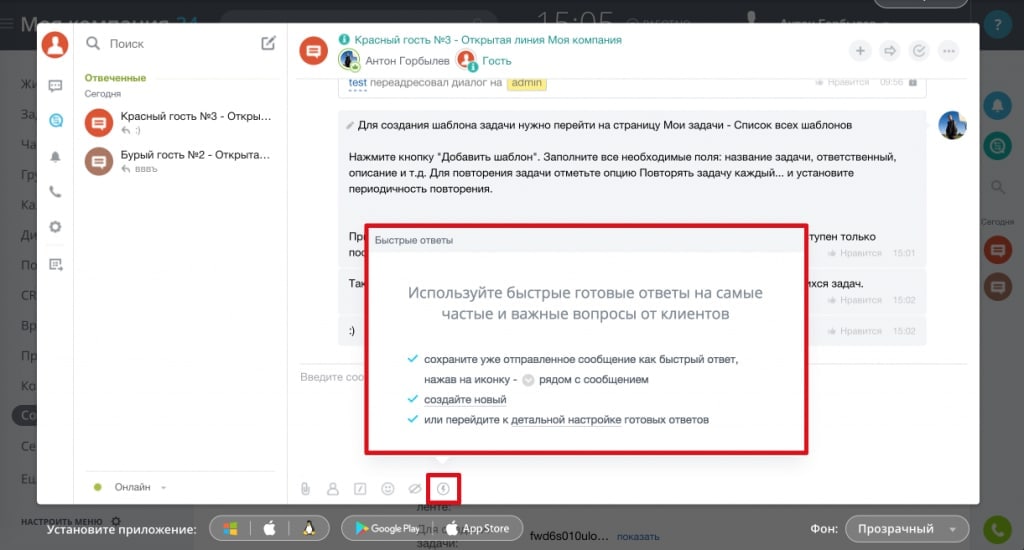
Task: Mark dialog finished with checkmark icon
Action: click(x=918, y=51)
